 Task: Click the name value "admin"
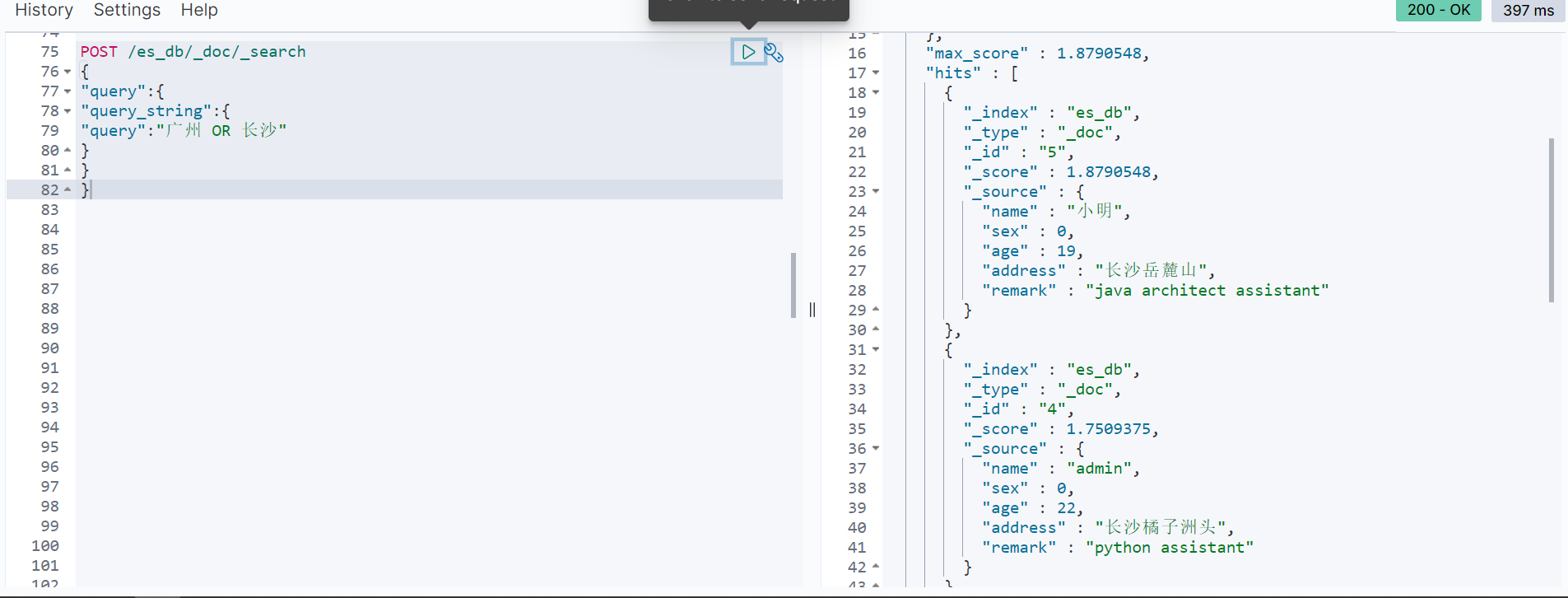1100,469
